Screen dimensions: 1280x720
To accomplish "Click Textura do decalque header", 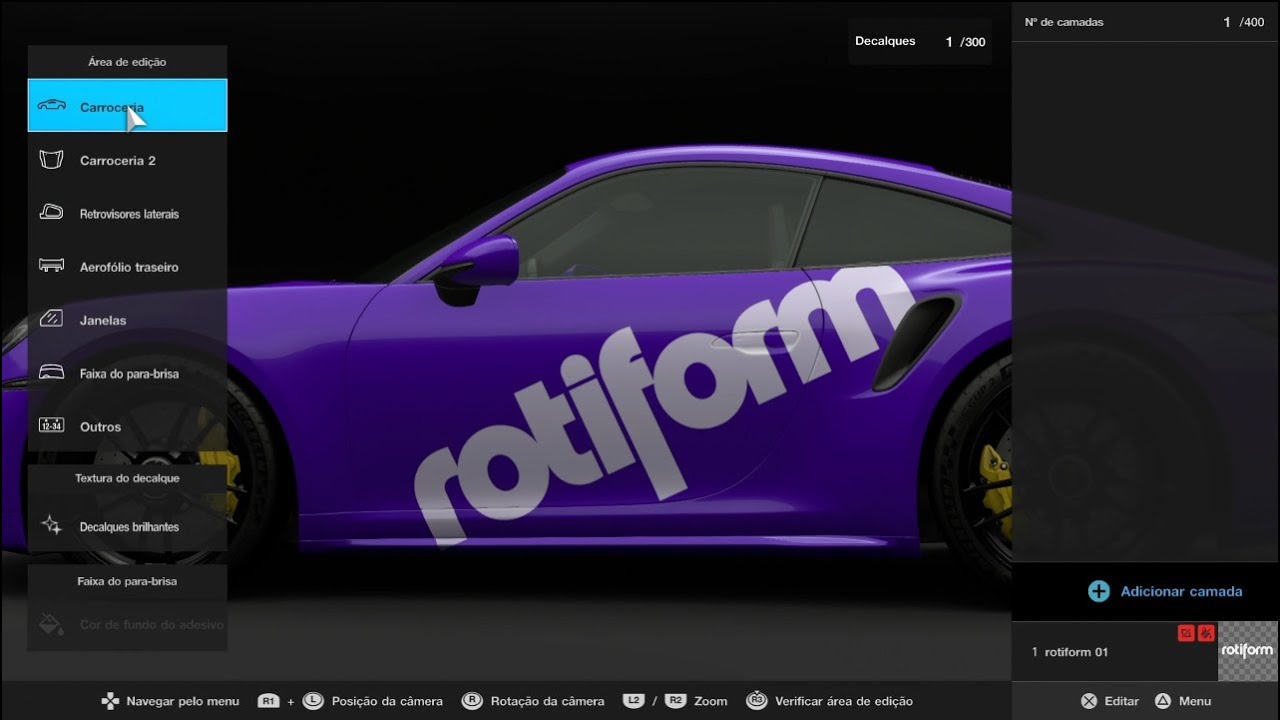I will (x=127, y=478).
